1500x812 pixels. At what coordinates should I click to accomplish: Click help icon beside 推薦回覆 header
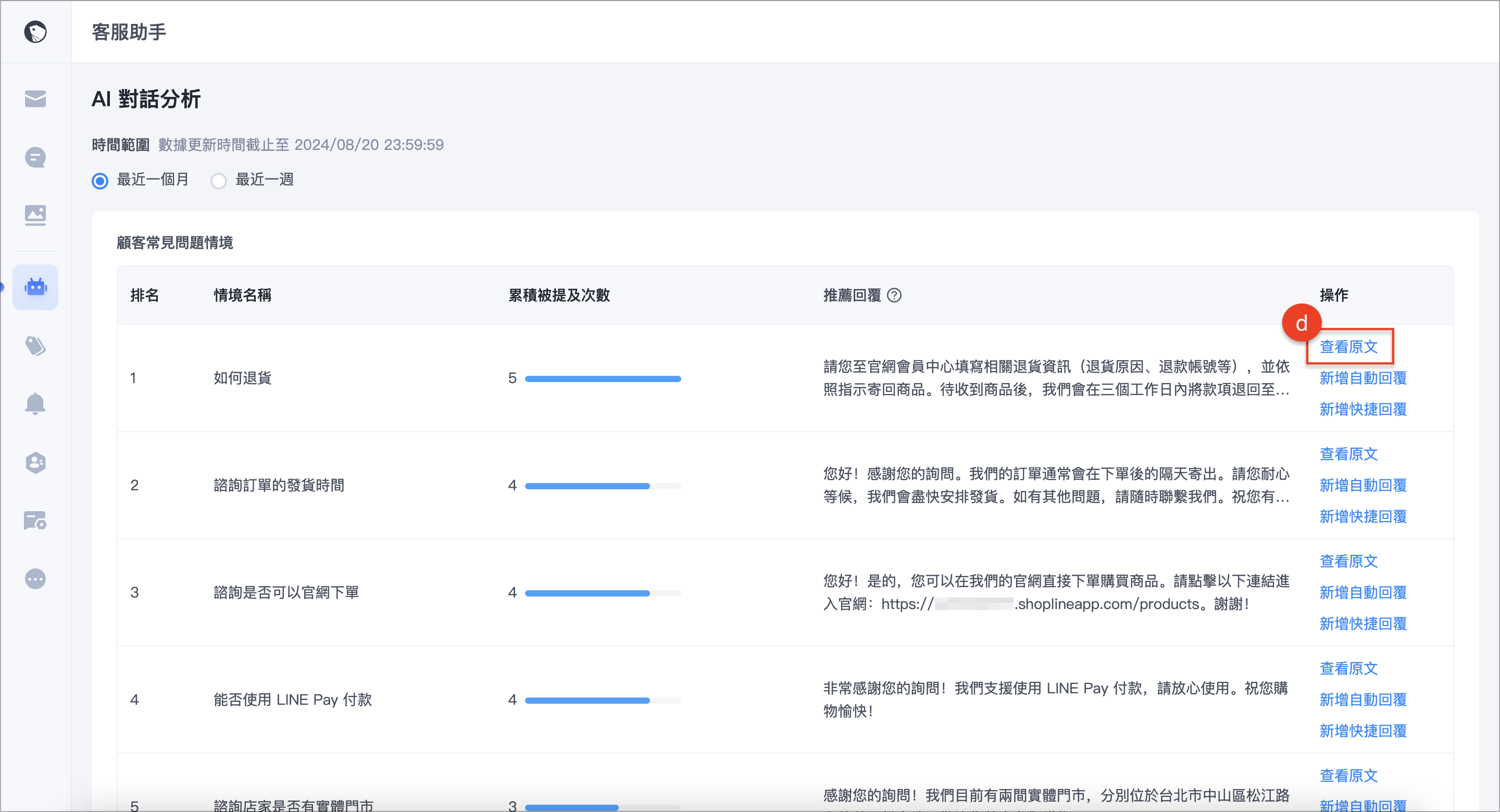pos(894,295)
